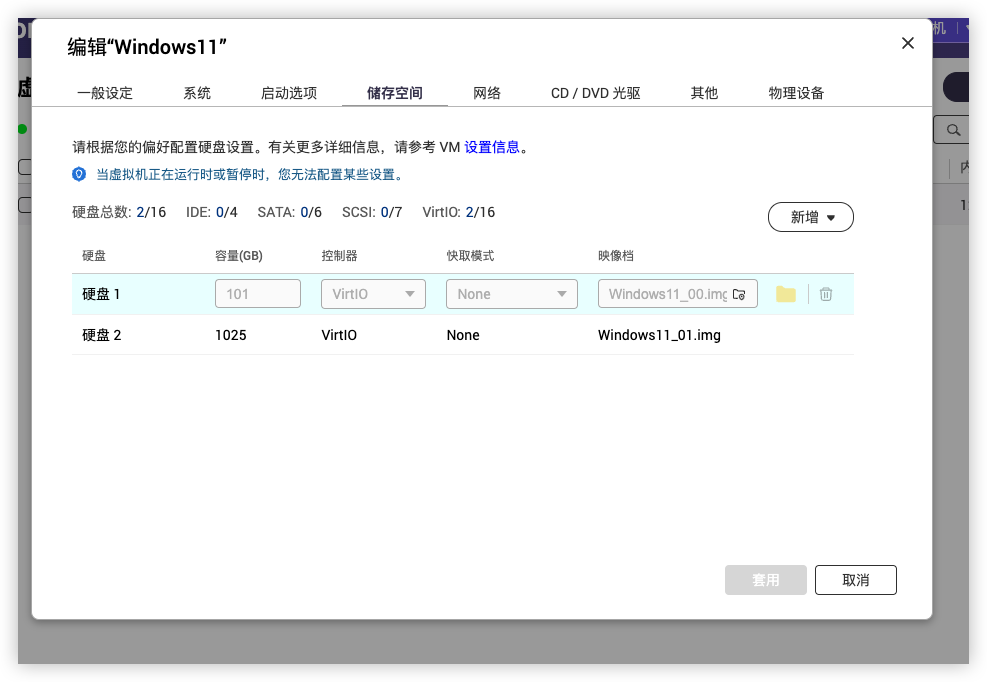Image resolution: width=987 pixels, height=682 pixels.
Task: Open the 控制器 VirtIO dropdown
Action: (x=373, y=294)
